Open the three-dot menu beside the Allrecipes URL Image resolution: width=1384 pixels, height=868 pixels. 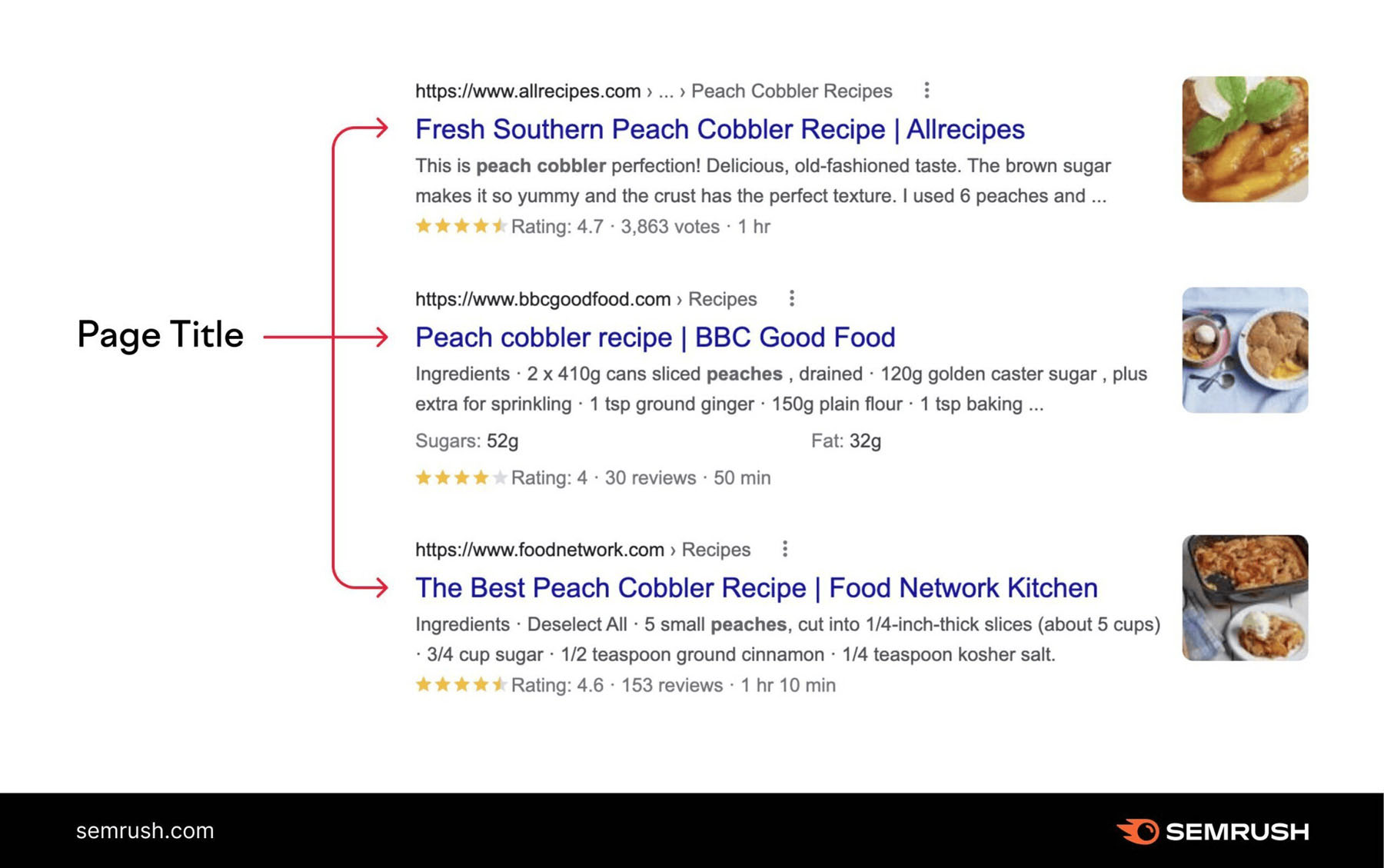(x=927, y=90)
